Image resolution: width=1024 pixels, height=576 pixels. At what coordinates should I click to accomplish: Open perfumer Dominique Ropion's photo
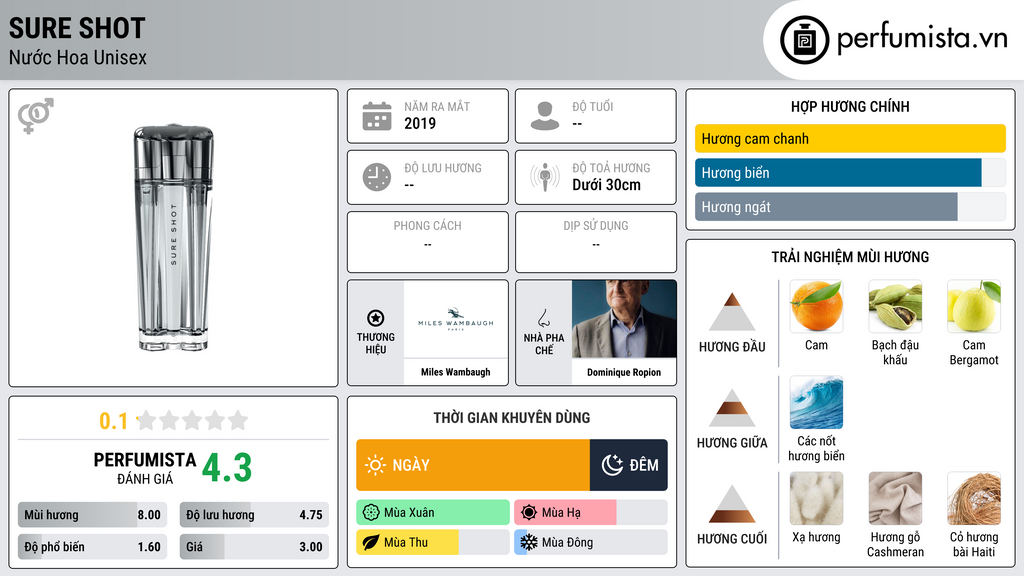[624, 319]
